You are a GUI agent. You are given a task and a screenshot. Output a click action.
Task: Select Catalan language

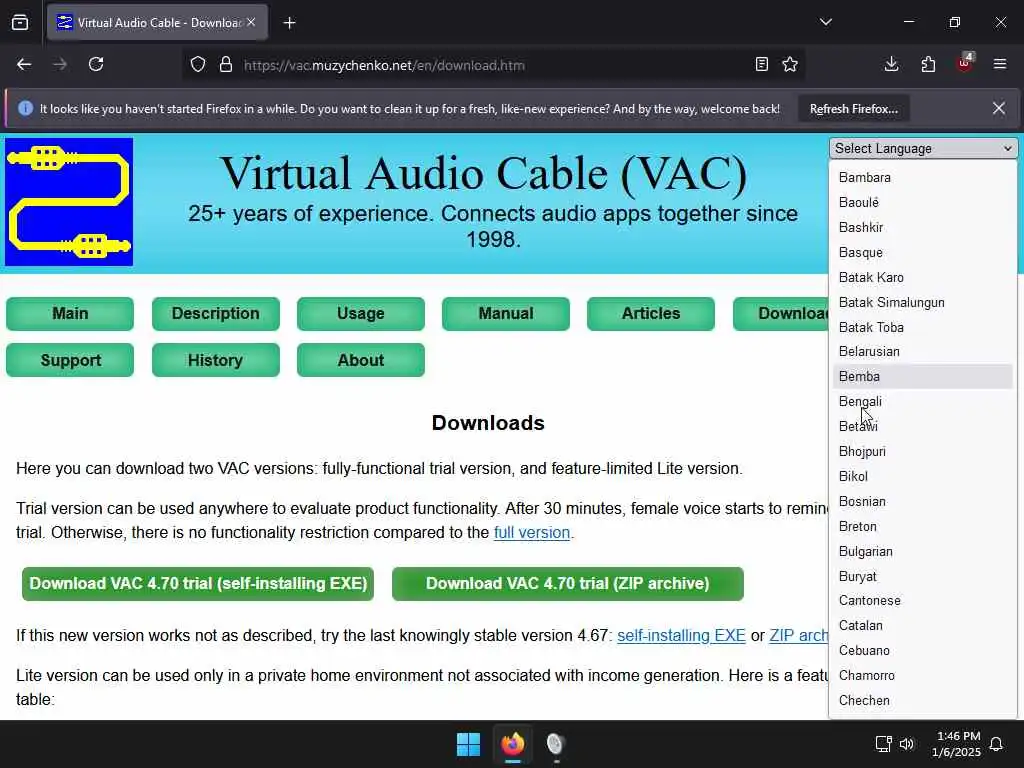(923, 625)
